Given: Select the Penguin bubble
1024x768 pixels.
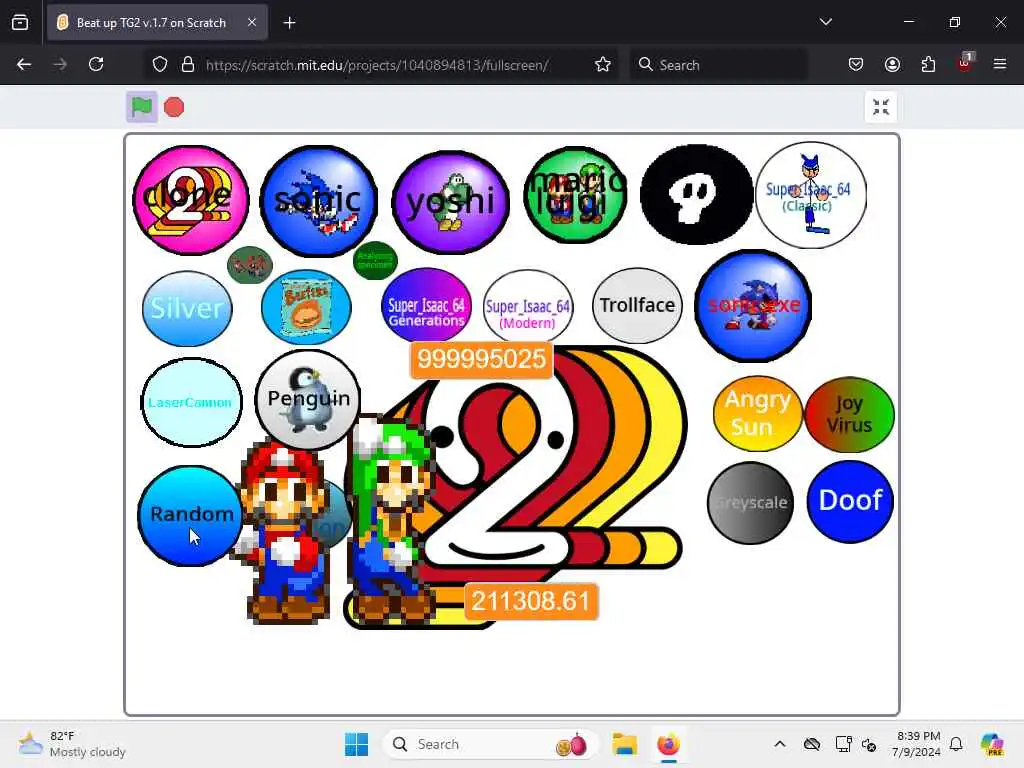Looking at the screenshot, I should click(x=307, y=399).
